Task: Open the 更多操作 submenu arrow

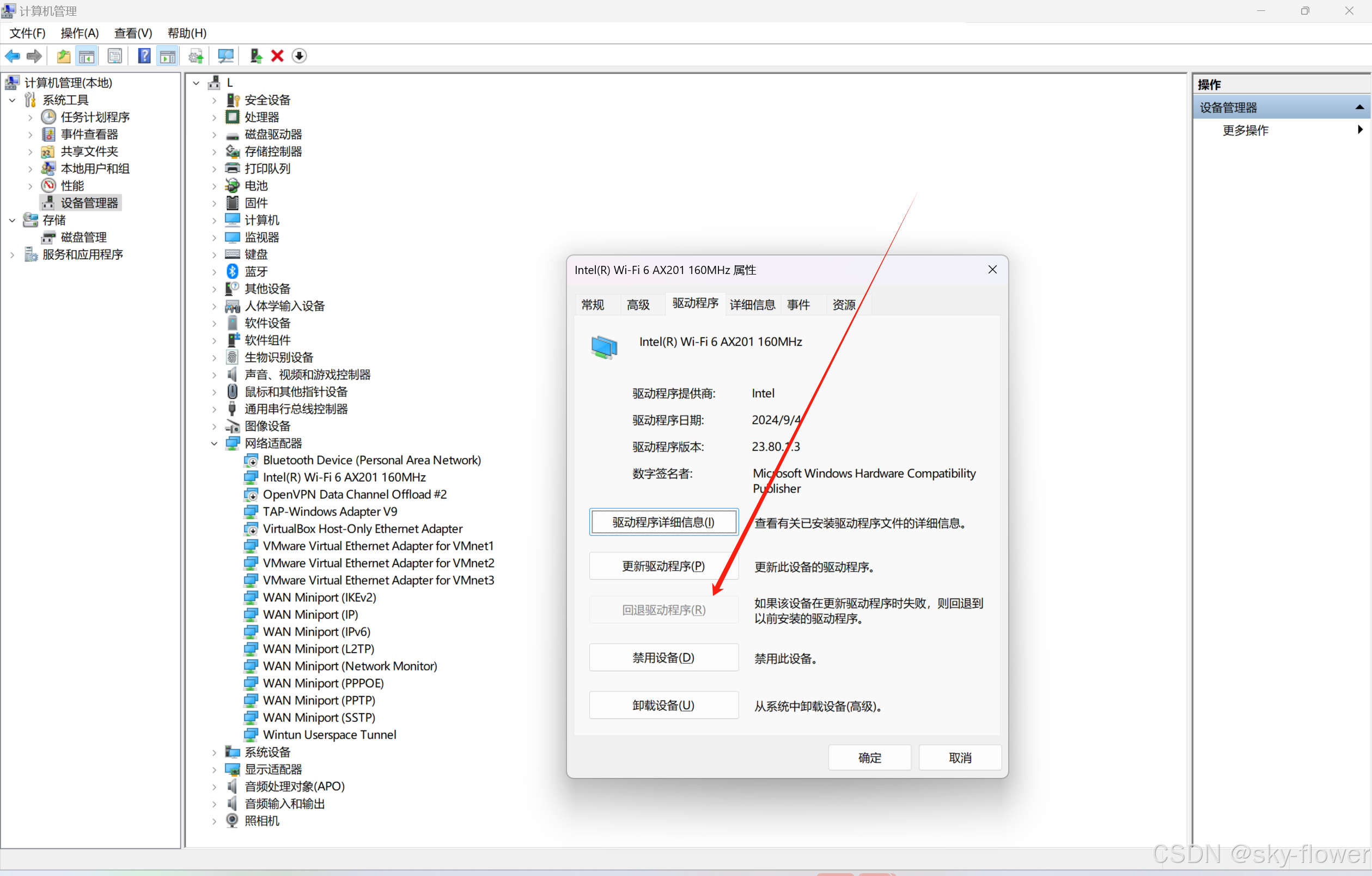Action: click(1359, 130)
